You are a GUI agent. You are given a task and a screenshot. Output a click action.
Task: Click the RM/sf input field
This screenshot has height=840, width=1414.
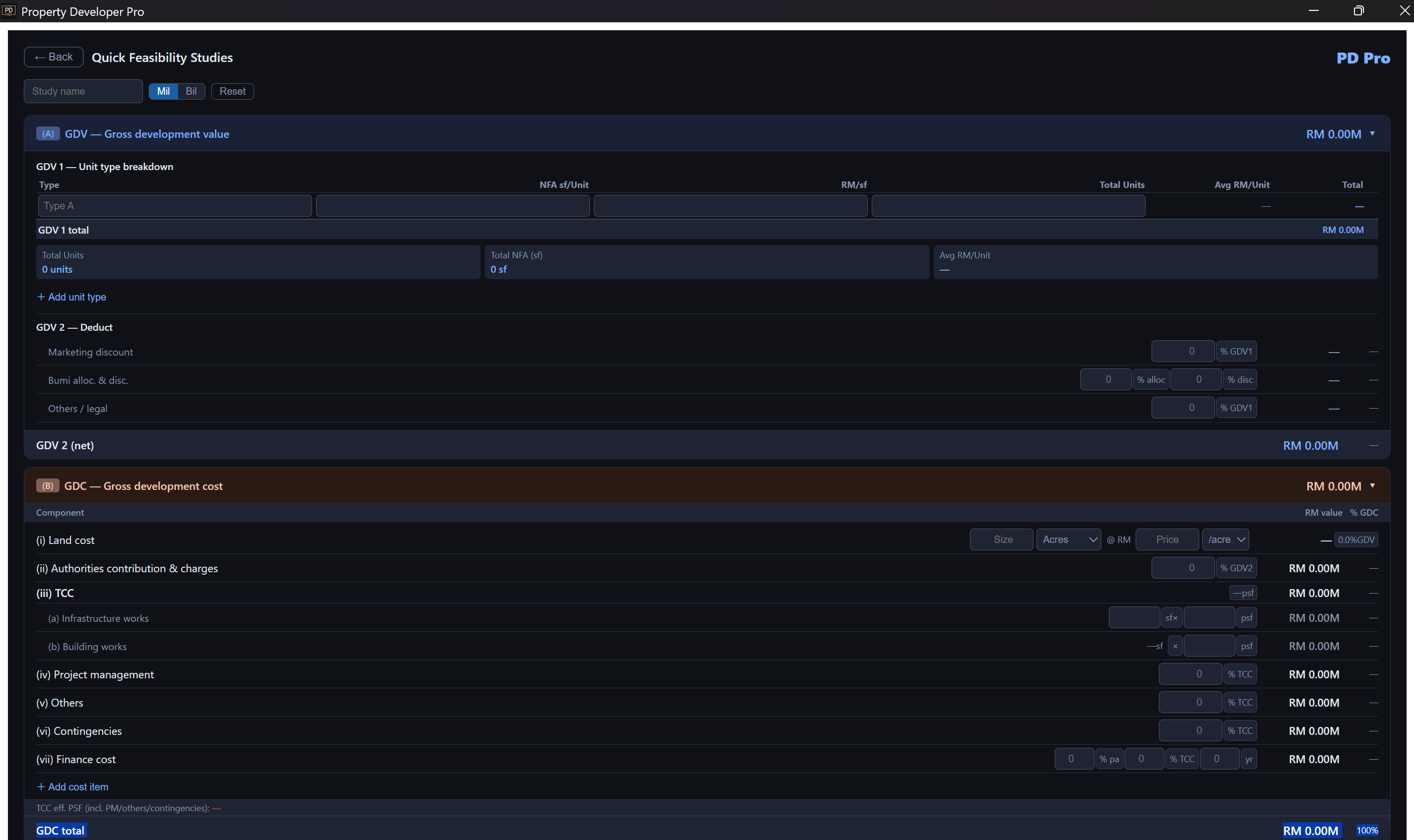(x=730, y=205)
